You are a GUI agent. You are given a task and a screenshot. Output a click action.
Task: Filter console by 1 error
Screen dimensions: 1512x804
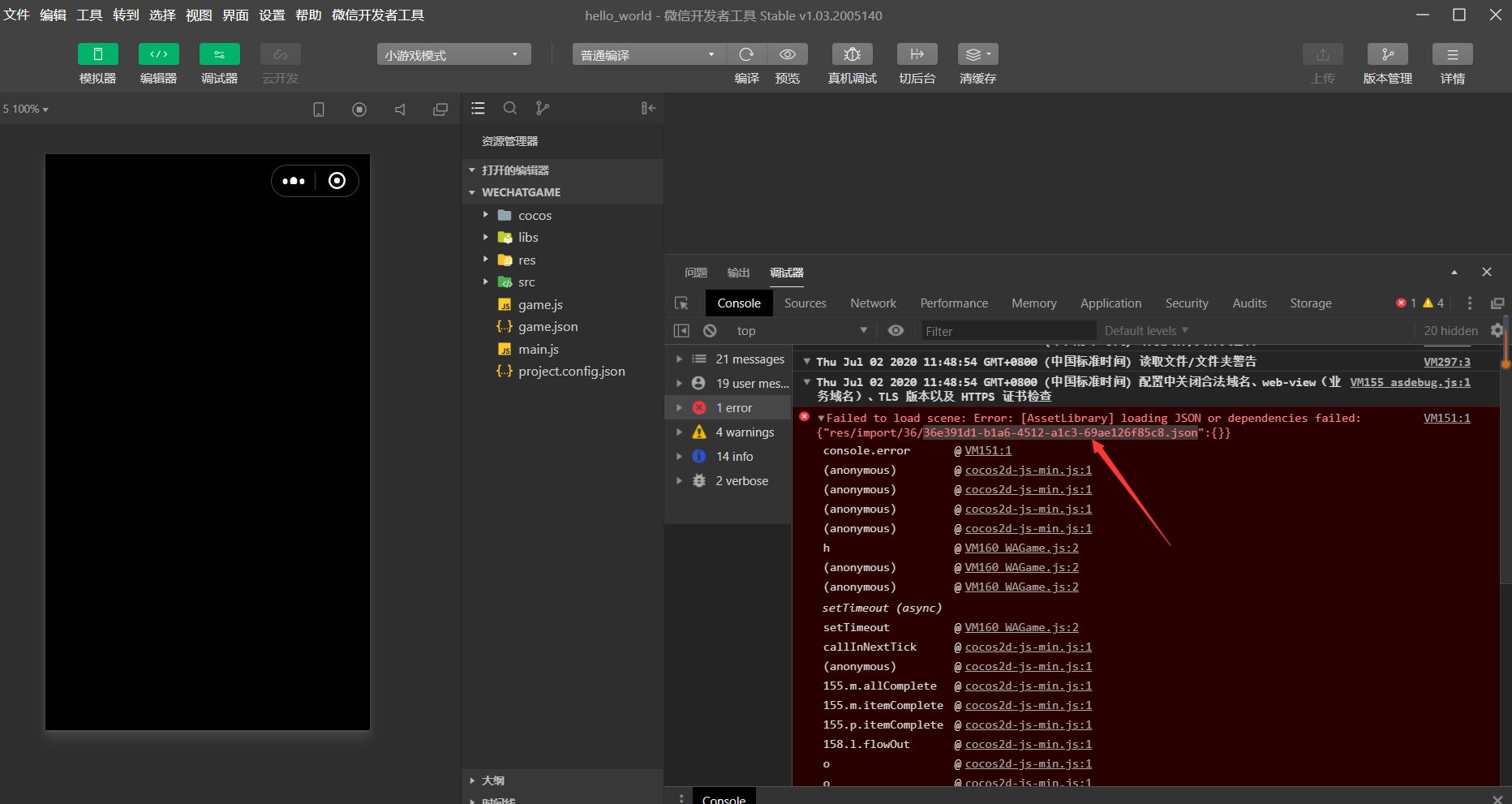[x=728, y=408]
